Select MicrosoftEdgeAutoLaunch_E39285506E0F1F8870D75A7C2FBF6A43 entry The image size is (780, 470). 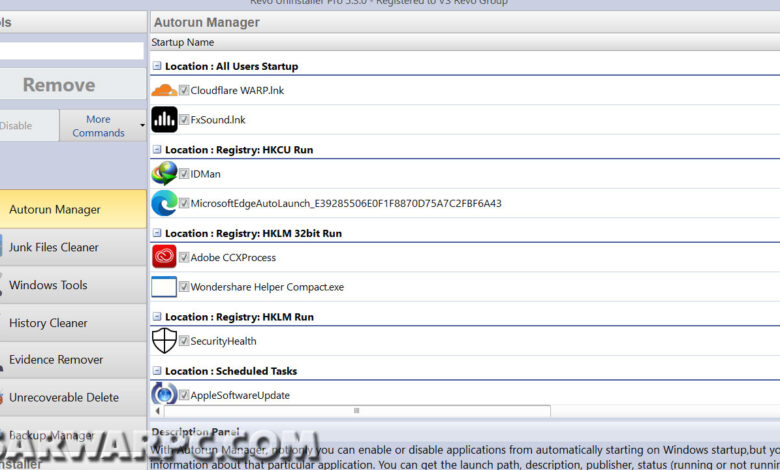tap(346, 203)
